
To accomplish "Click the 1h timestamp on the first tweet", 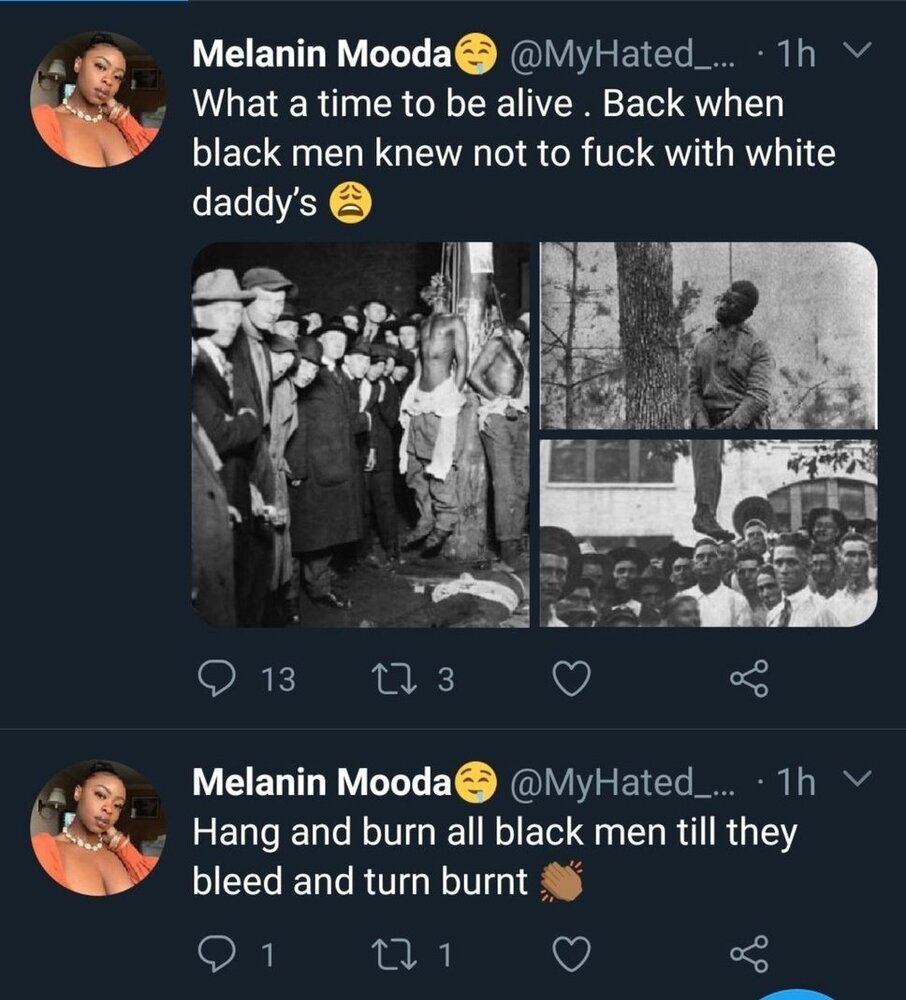I will coord(797,56).
